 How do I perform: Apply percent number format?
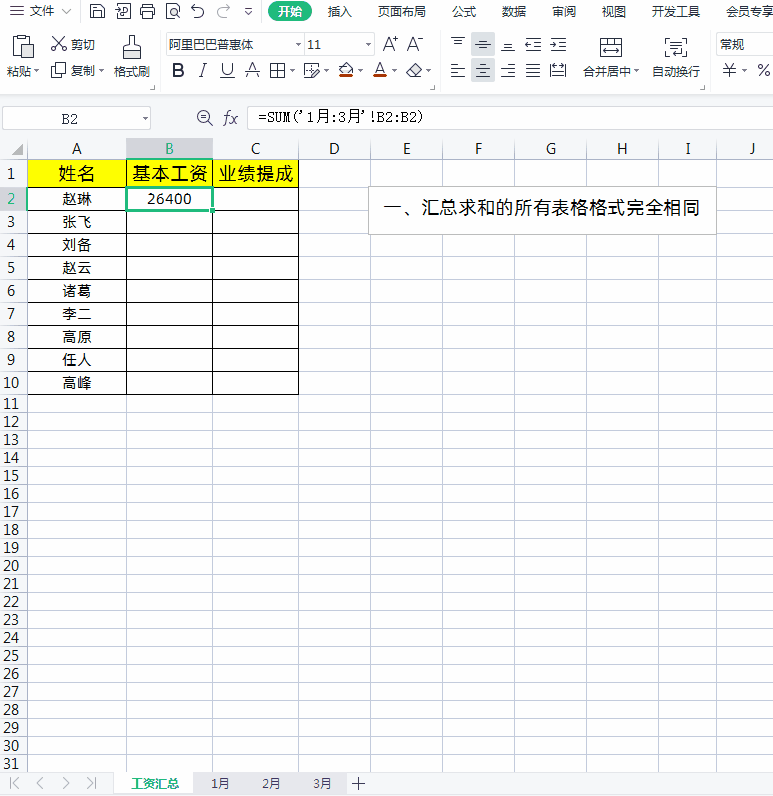click(764, 70)
